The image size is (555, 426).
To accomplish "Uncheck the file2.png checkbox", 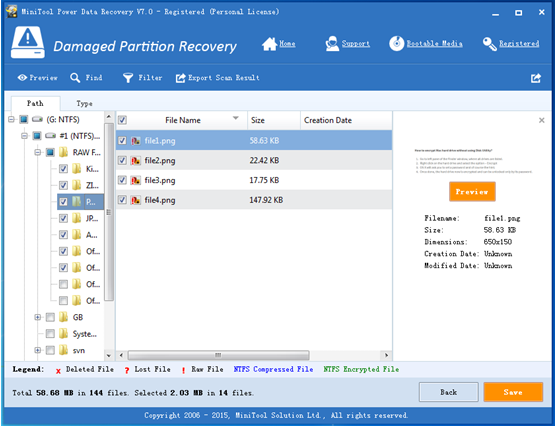I will point(122,161).
